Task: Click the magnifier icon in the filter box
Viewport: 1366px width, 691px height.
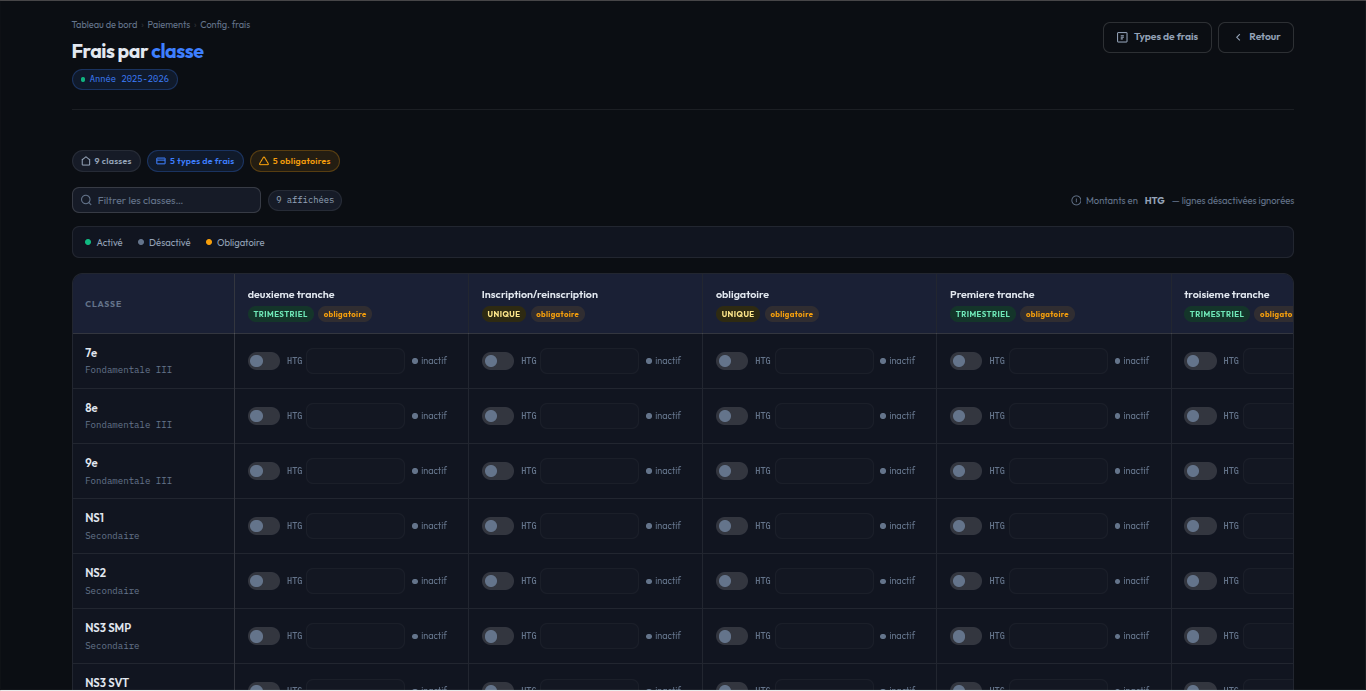Action: [87, 200]
